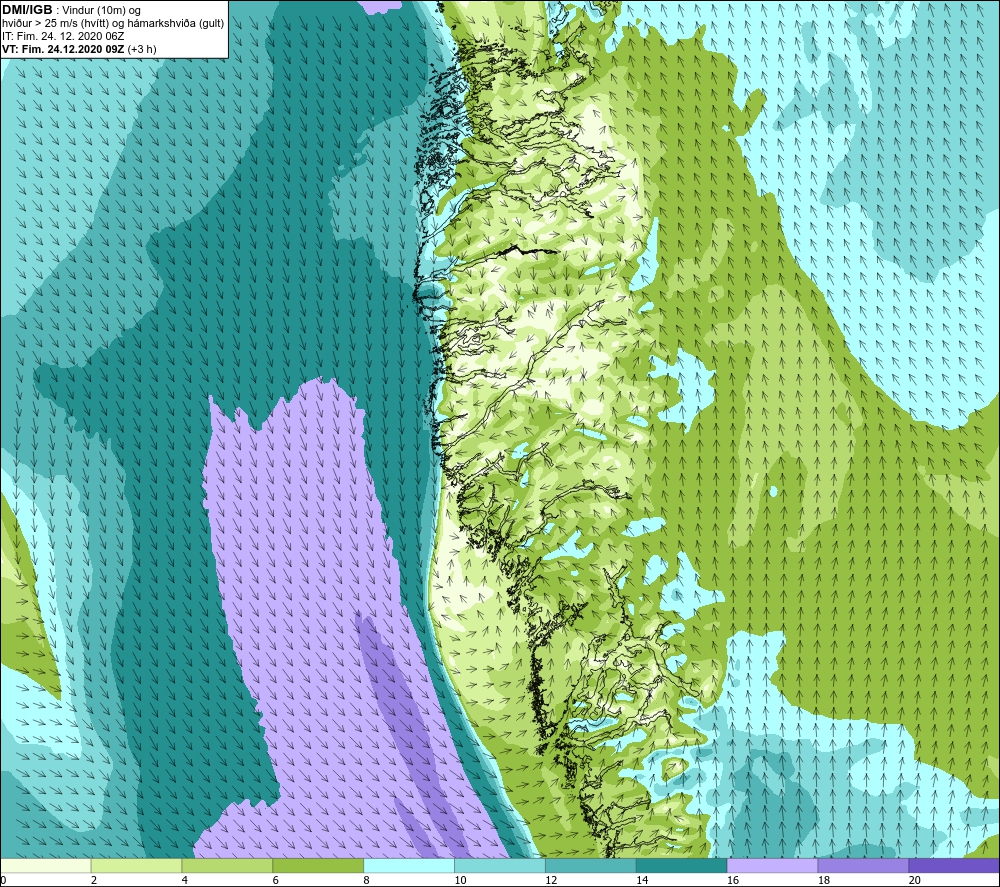Pick the 4–6 light green scale swatch
Viewport: 1000px width, 887px height.
[227, 865]
